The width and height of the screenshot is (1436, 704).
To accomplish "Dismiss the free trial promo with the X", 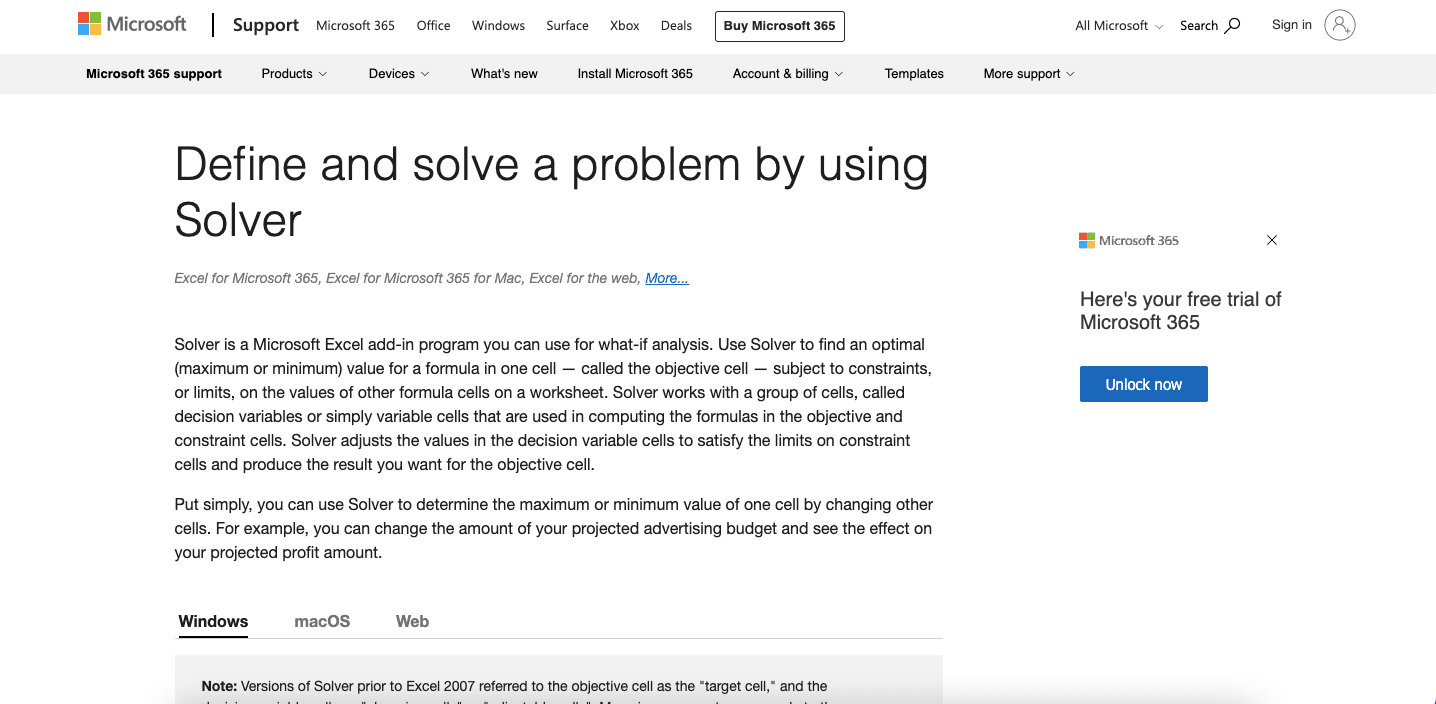I will point(1271,240).
